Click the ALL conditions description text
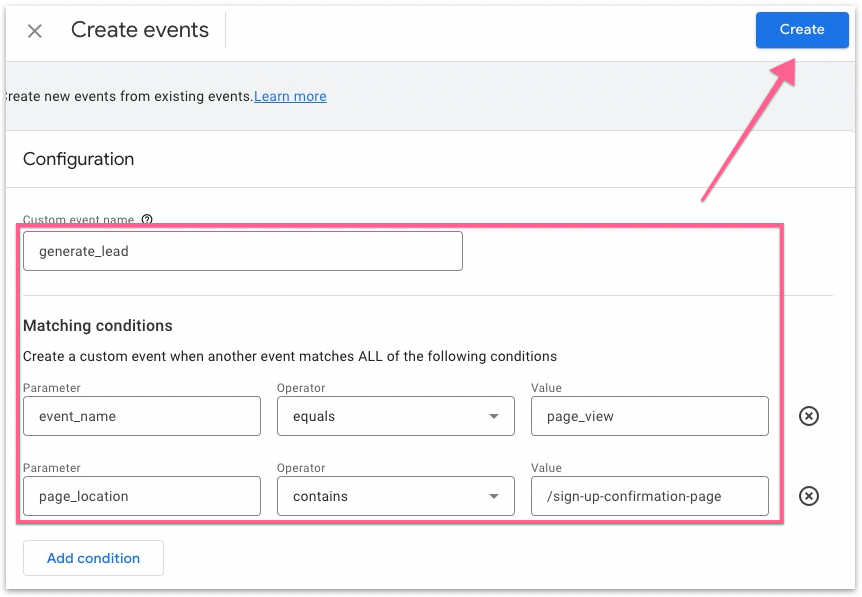 tap(290, 356)
